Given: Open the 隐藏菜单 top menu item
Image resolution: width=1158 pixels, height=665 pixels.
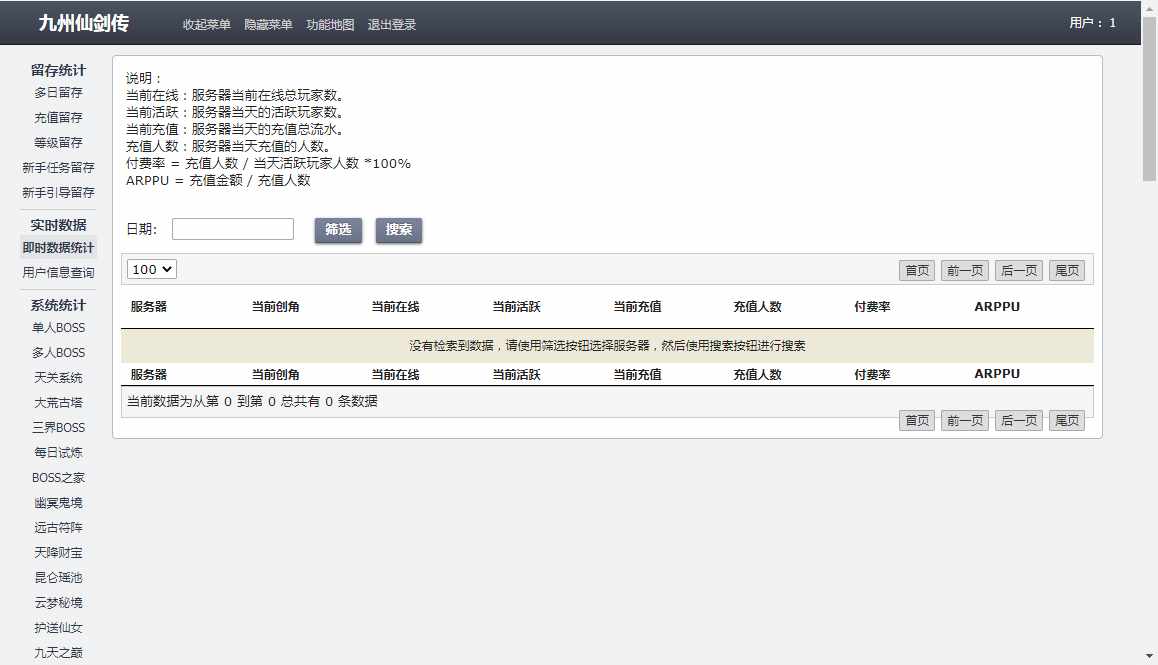Looking at the screenshot, I should pyautogui.click(x=268, y=24).
